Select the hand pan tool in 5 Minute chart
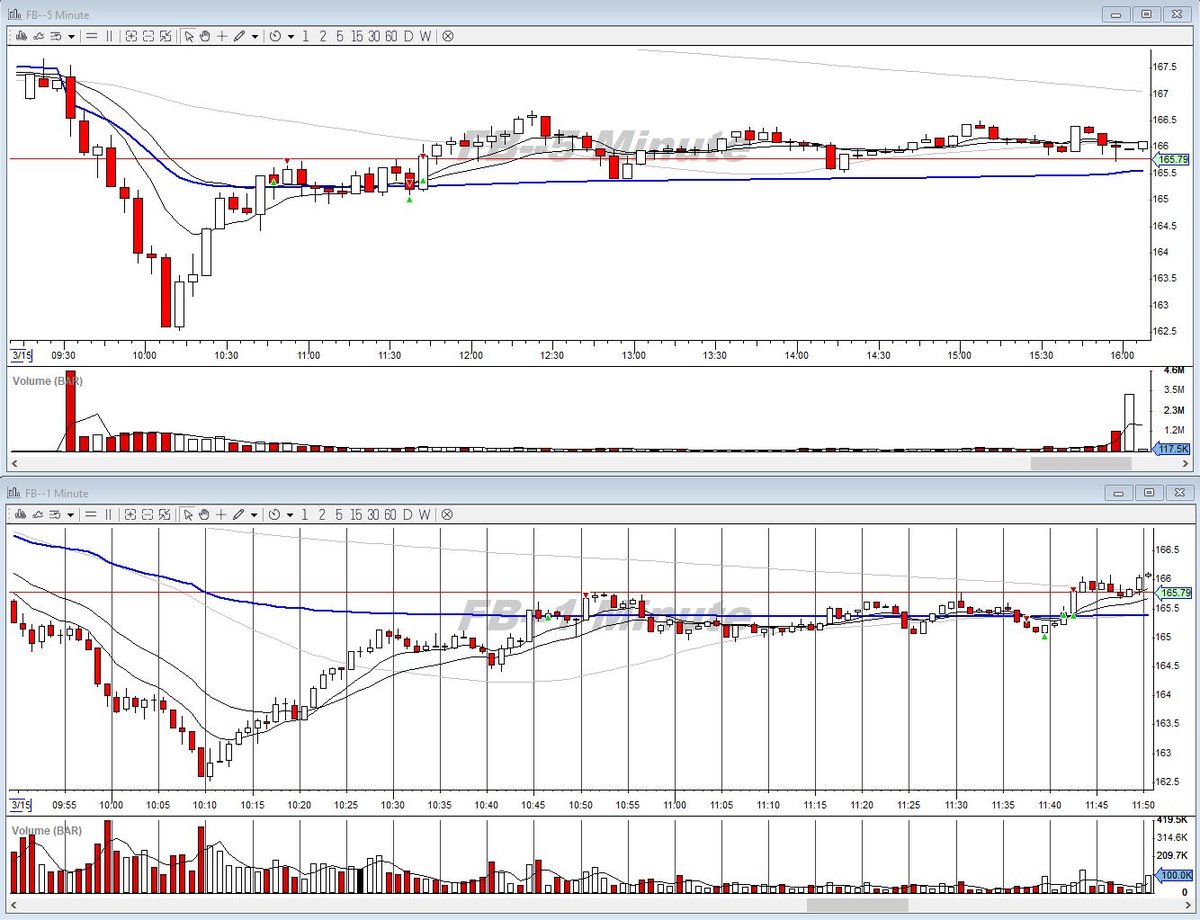Screen dimensions: 1200x920 coord(205,36)
